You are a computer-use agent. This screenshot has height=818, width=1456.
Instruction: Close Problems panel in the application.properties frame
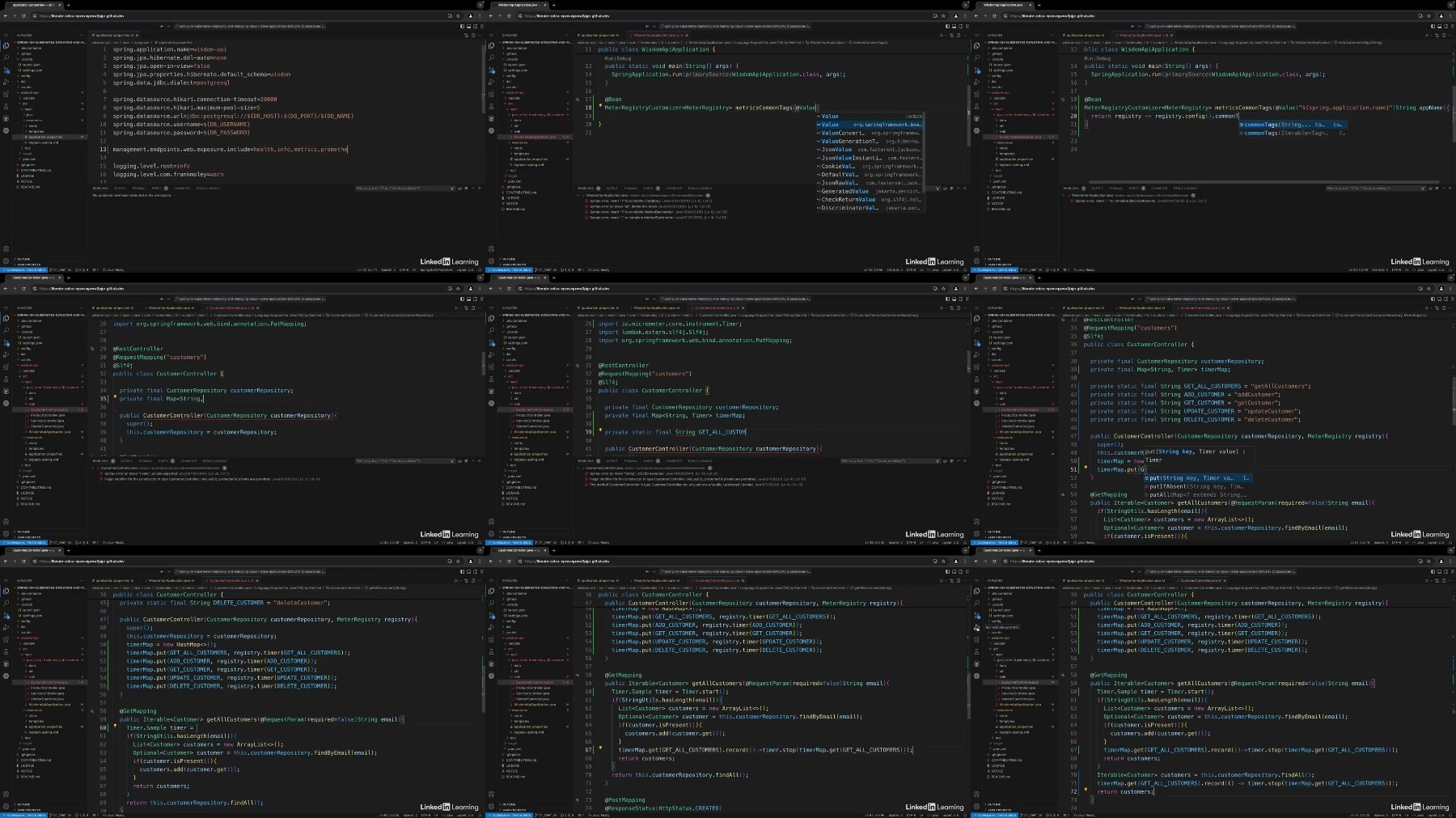(x=480, y=189)
